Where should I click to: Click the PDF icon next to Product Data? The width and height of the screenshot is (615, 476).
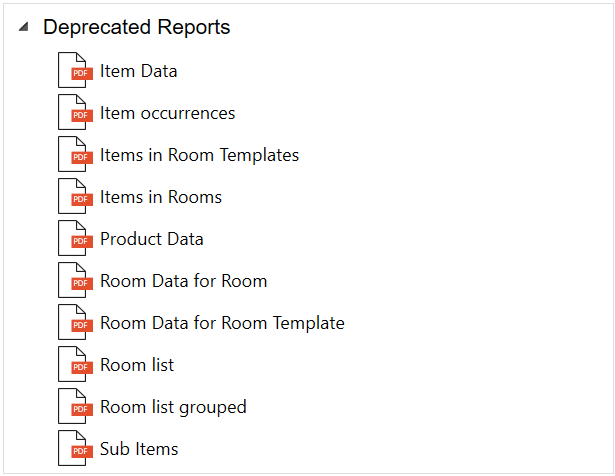point(74,239)
